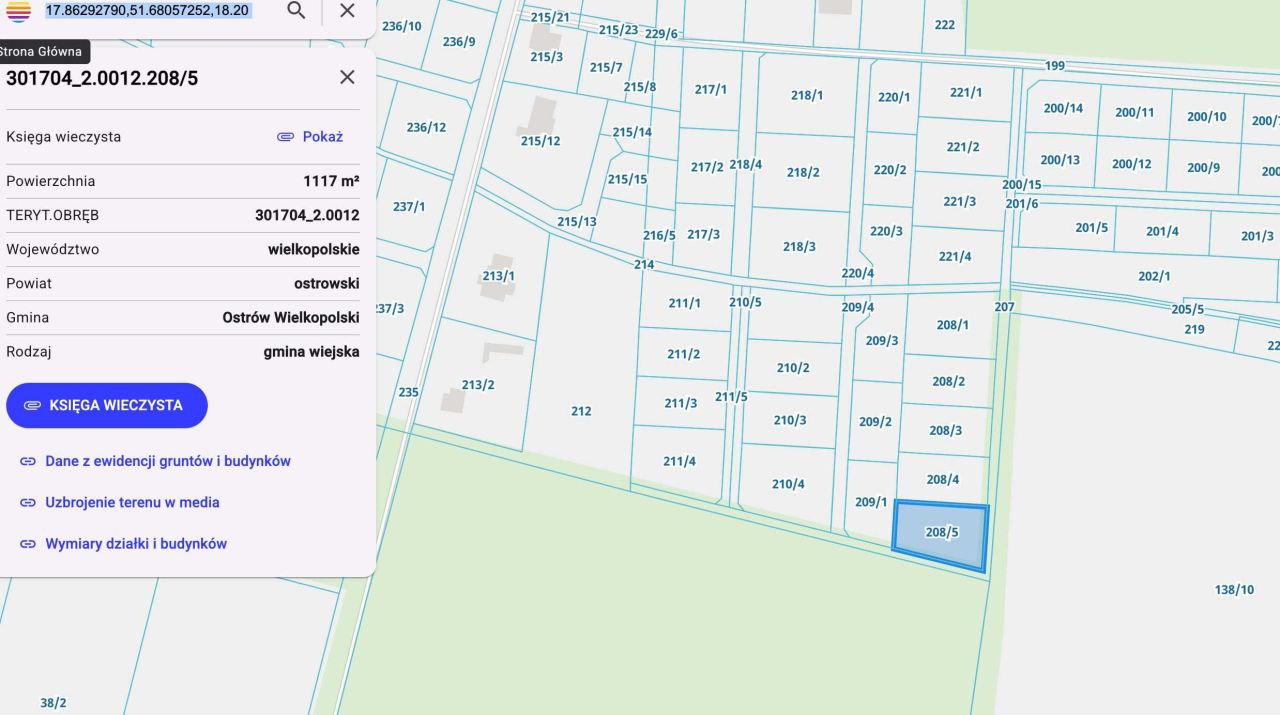
Task: Select parcel 218/2 on the map
Action: 803,172
